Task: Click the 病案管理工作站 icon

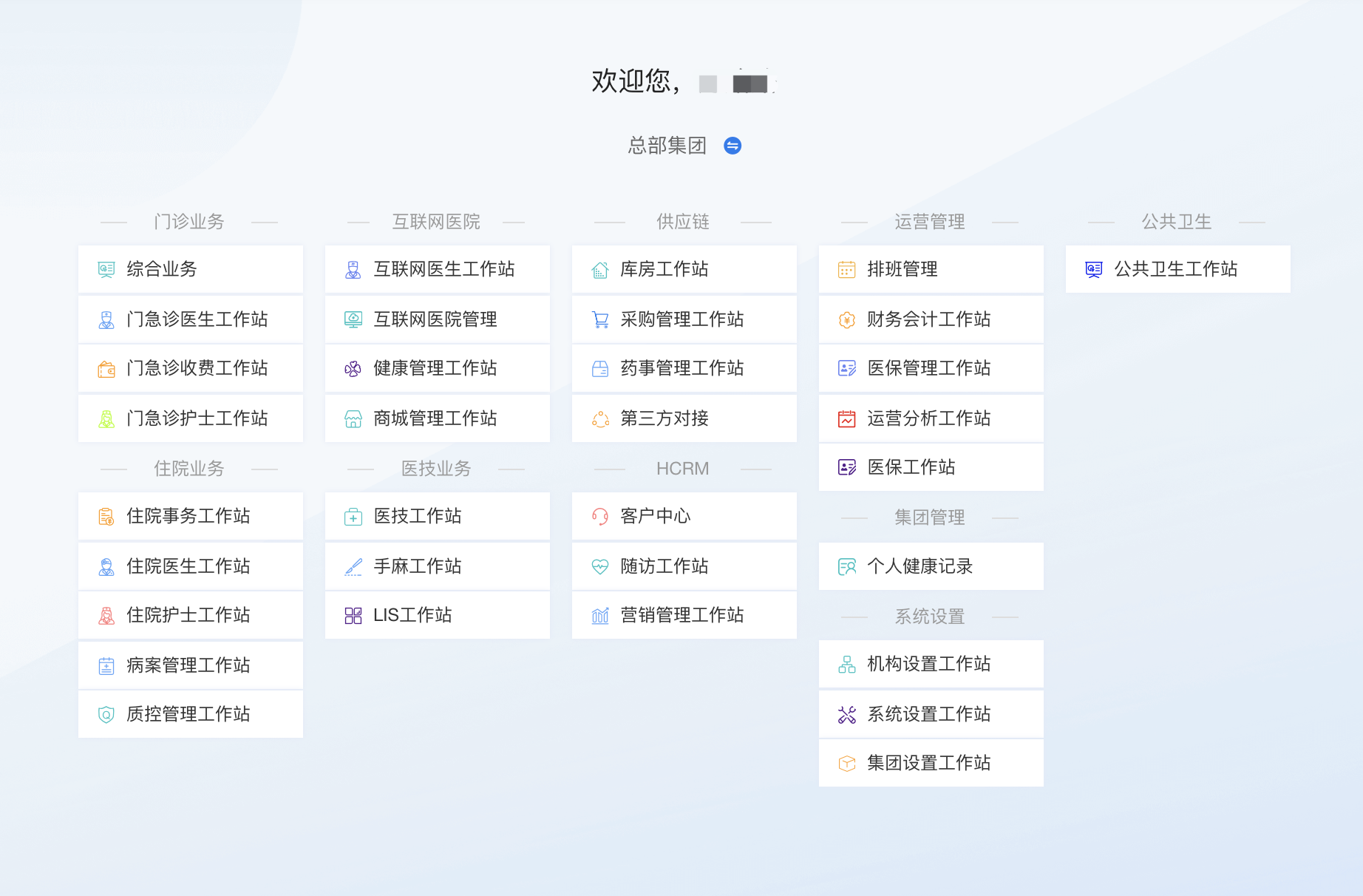Action: click(x=106, y=666)
